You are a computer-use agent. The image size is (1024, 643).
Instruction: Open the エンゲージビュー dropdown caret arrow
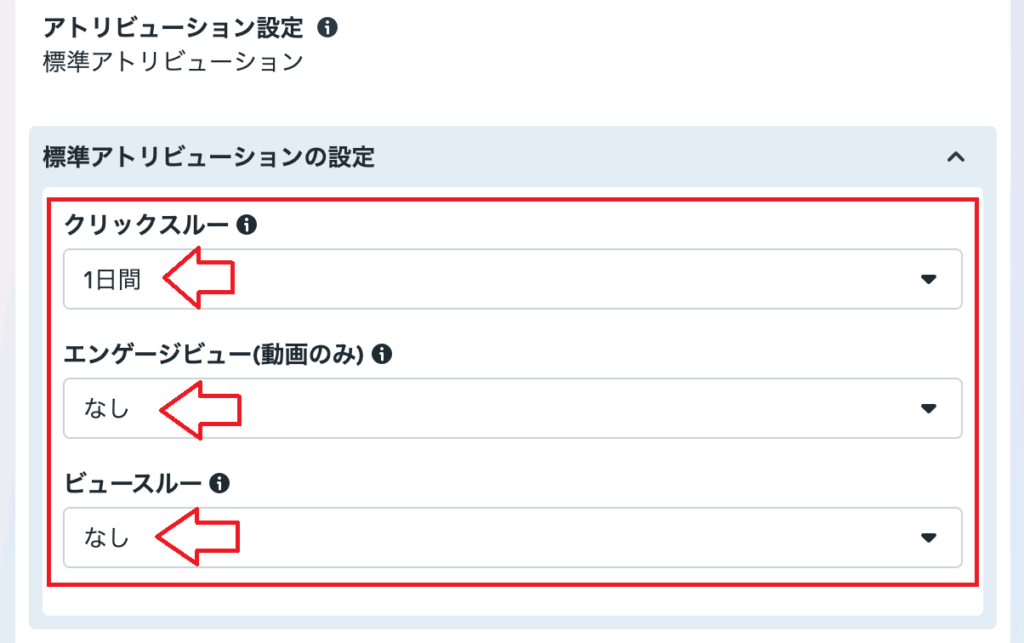tap(929, 408)
